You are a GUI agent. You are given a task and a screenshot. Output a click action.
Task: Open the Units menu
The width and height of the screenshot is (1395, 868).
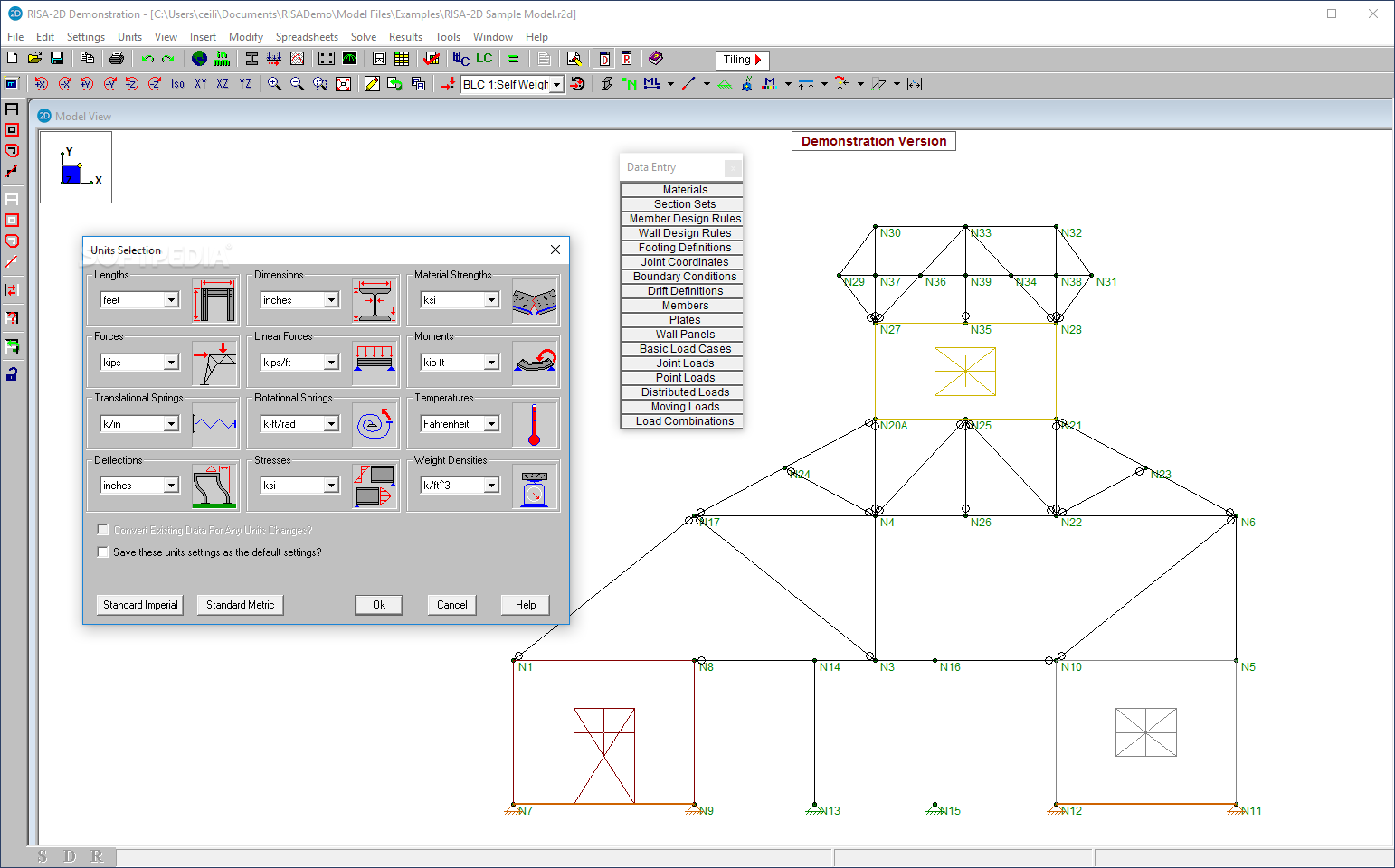129,37
